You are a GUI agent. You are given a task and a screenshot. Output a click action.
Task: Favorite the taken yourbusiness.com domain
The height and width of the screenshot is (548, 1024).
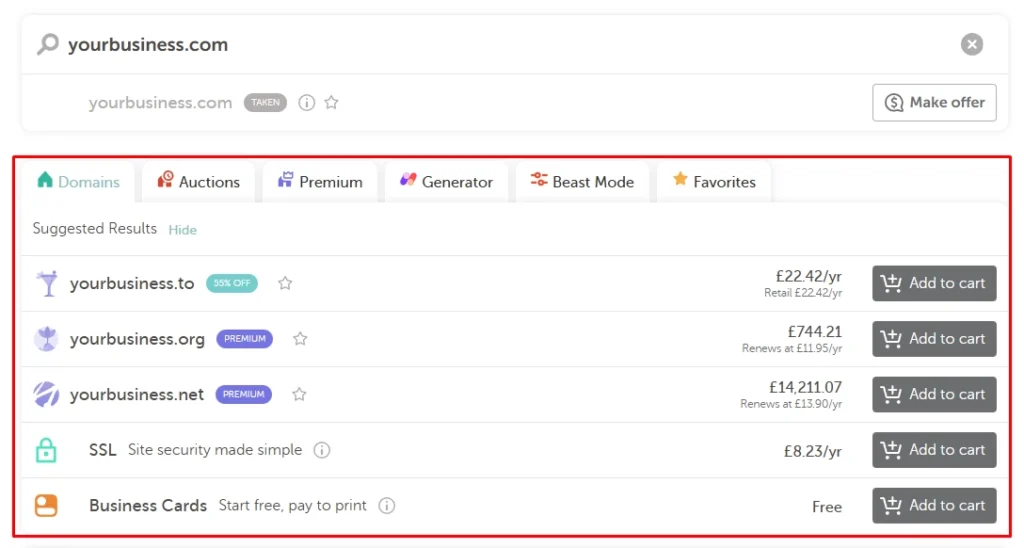331,103
